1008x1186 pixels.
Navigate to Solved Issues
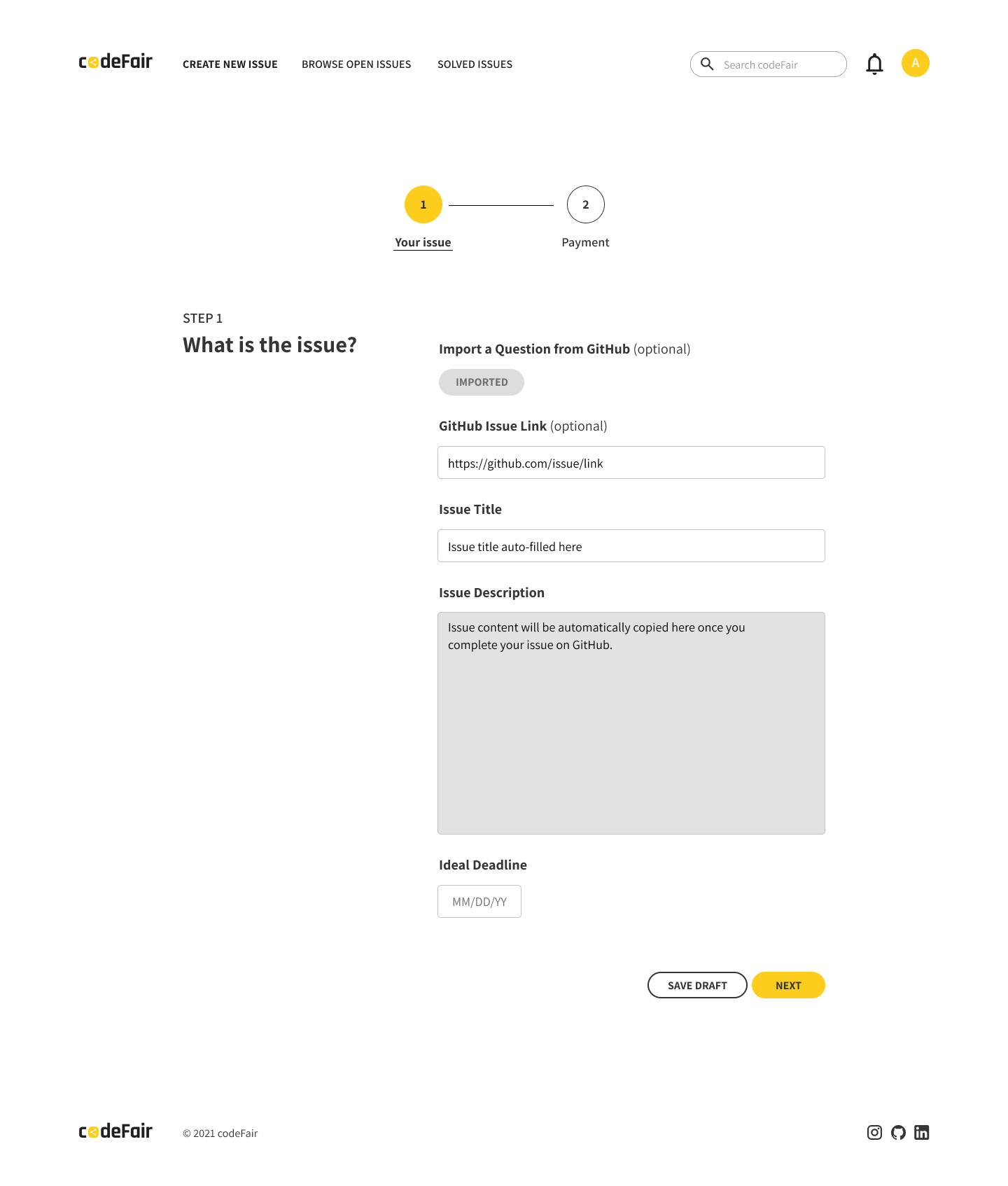[x=475, y=64]
